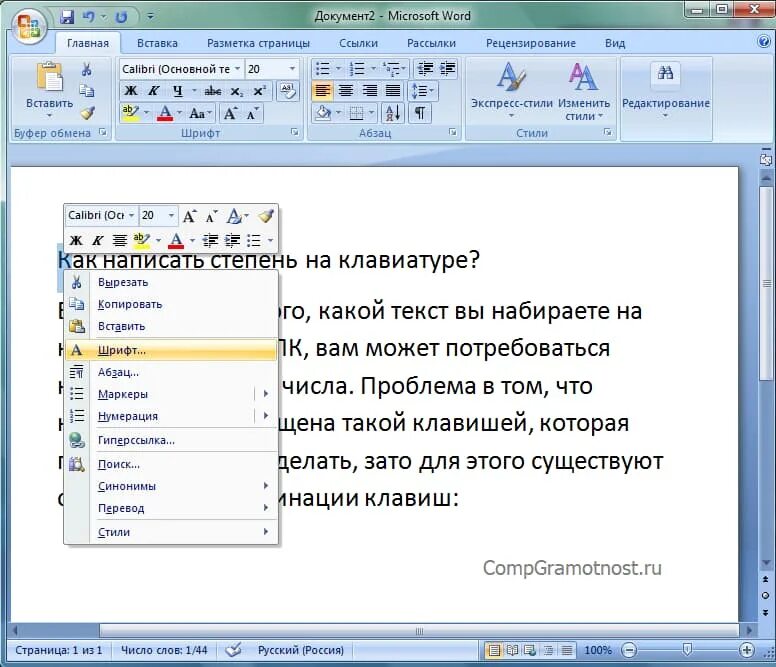Click Русский (Россия) language in status bar
The height and width of the screenshot is (667, 776).
(x=301, y=650)
